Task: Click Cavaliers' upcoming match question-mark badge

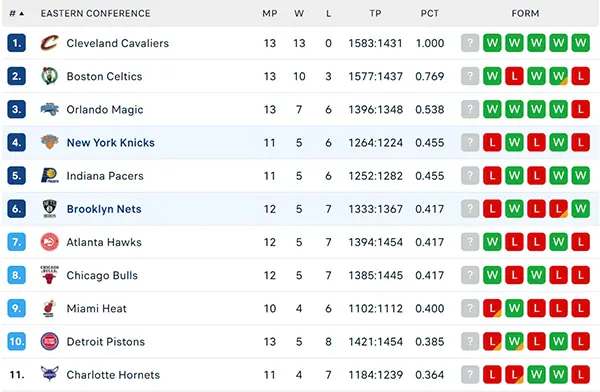Action: (470, 43)
